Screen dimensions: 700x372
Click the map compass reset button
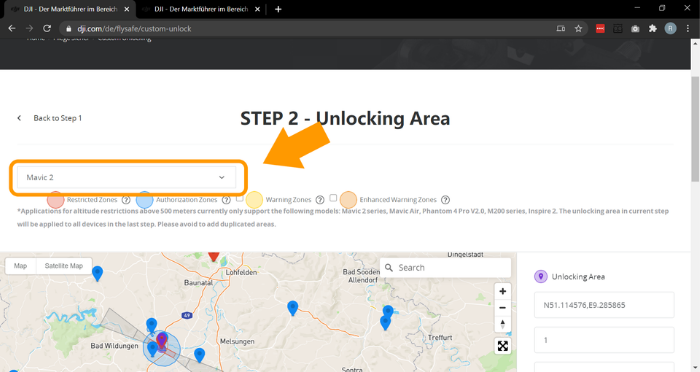(503, 324)
